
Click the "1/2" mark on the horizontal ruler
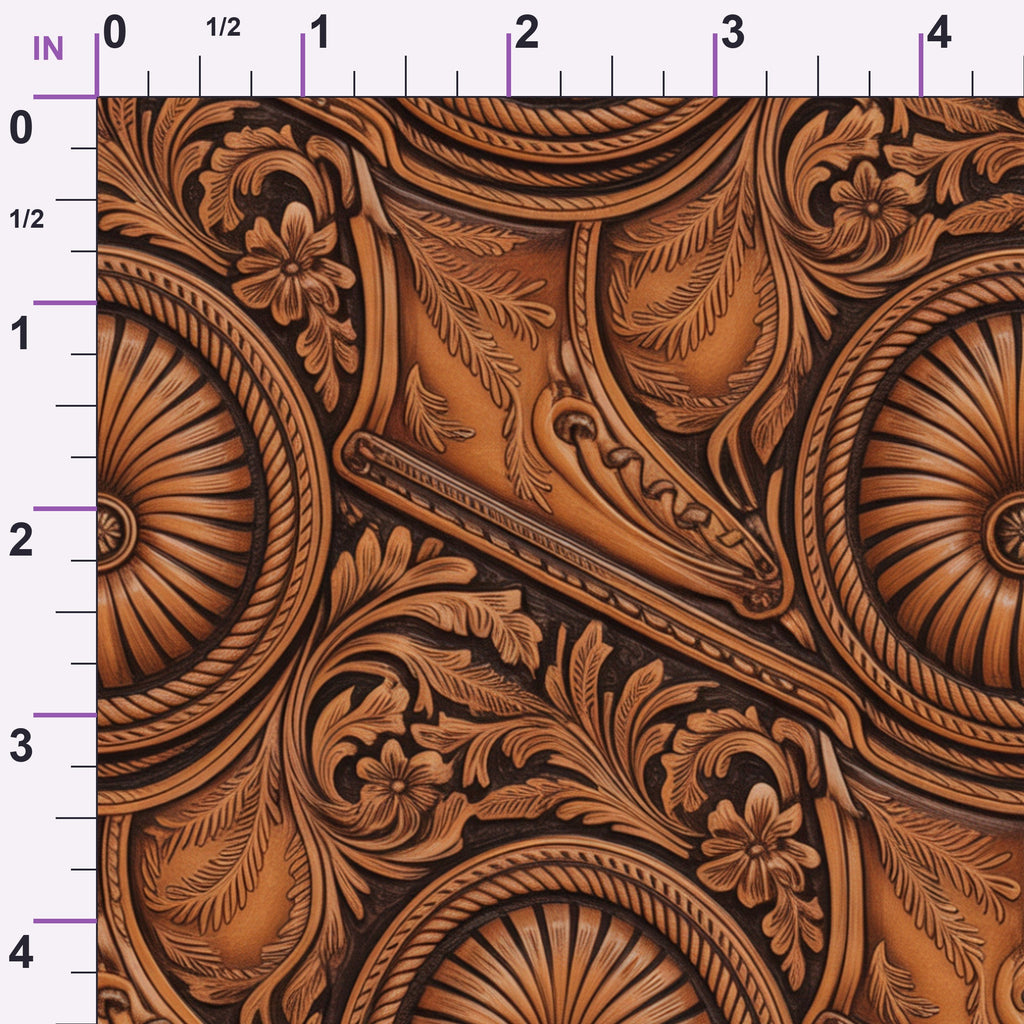click(x=223, y=27)
